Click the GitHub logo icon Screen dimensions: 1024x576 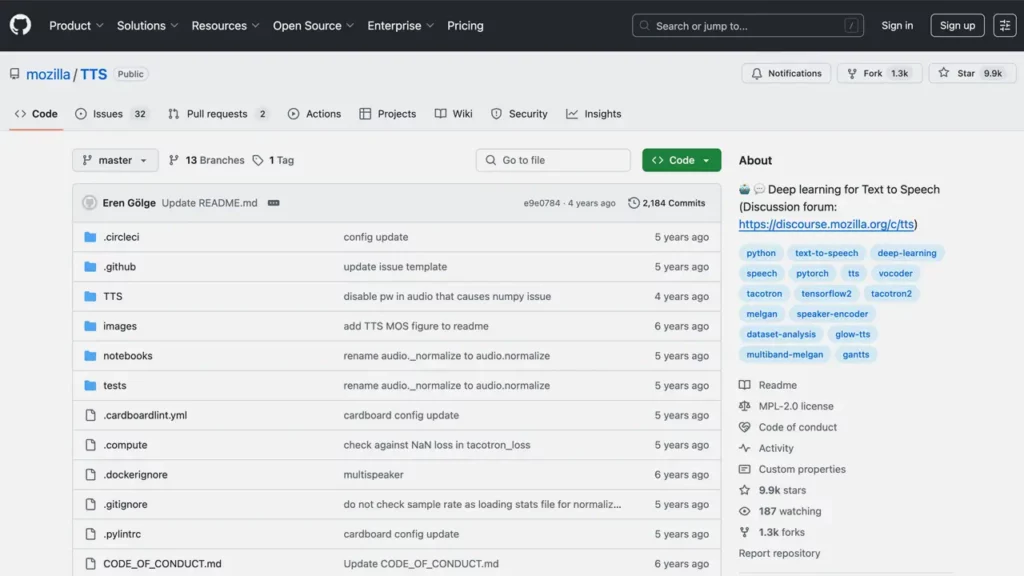(20, 25)
